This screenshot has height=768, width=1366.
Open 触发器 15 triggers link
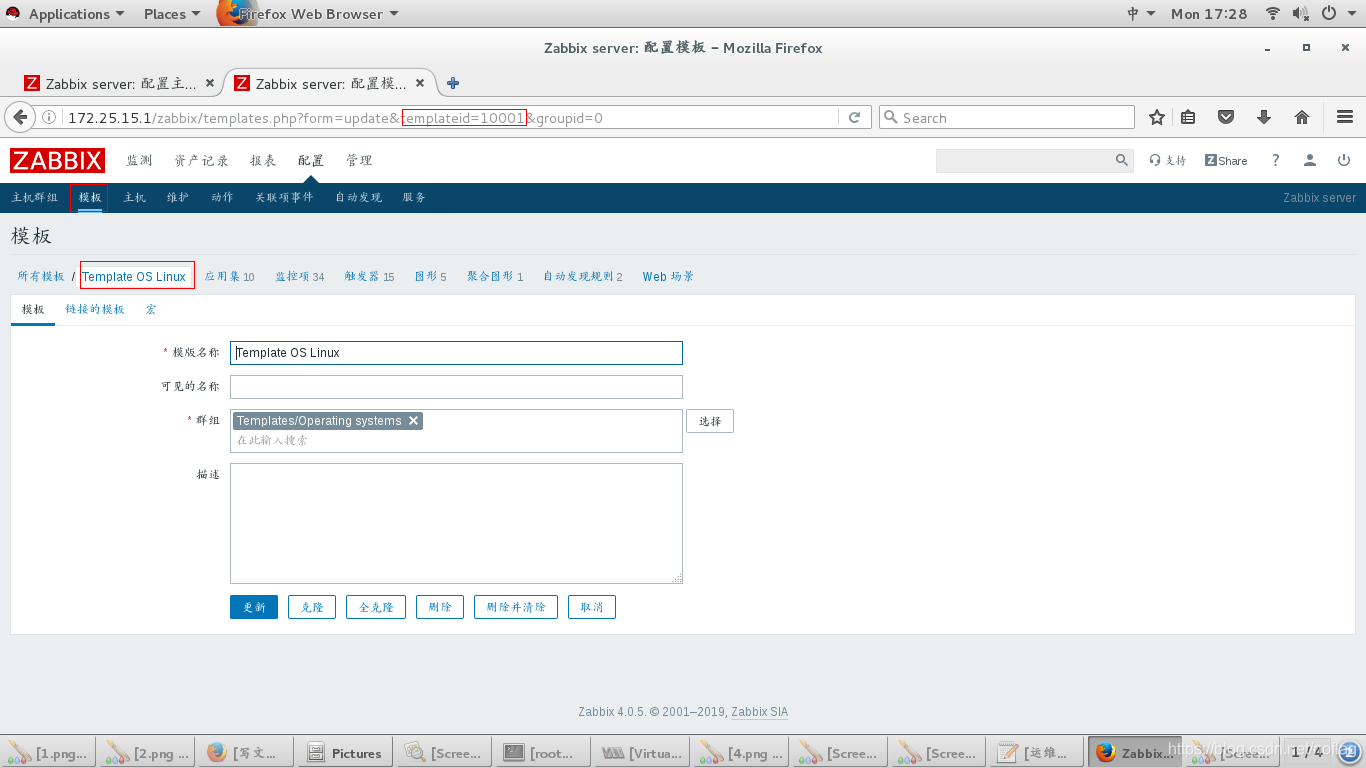coord(369,277)
